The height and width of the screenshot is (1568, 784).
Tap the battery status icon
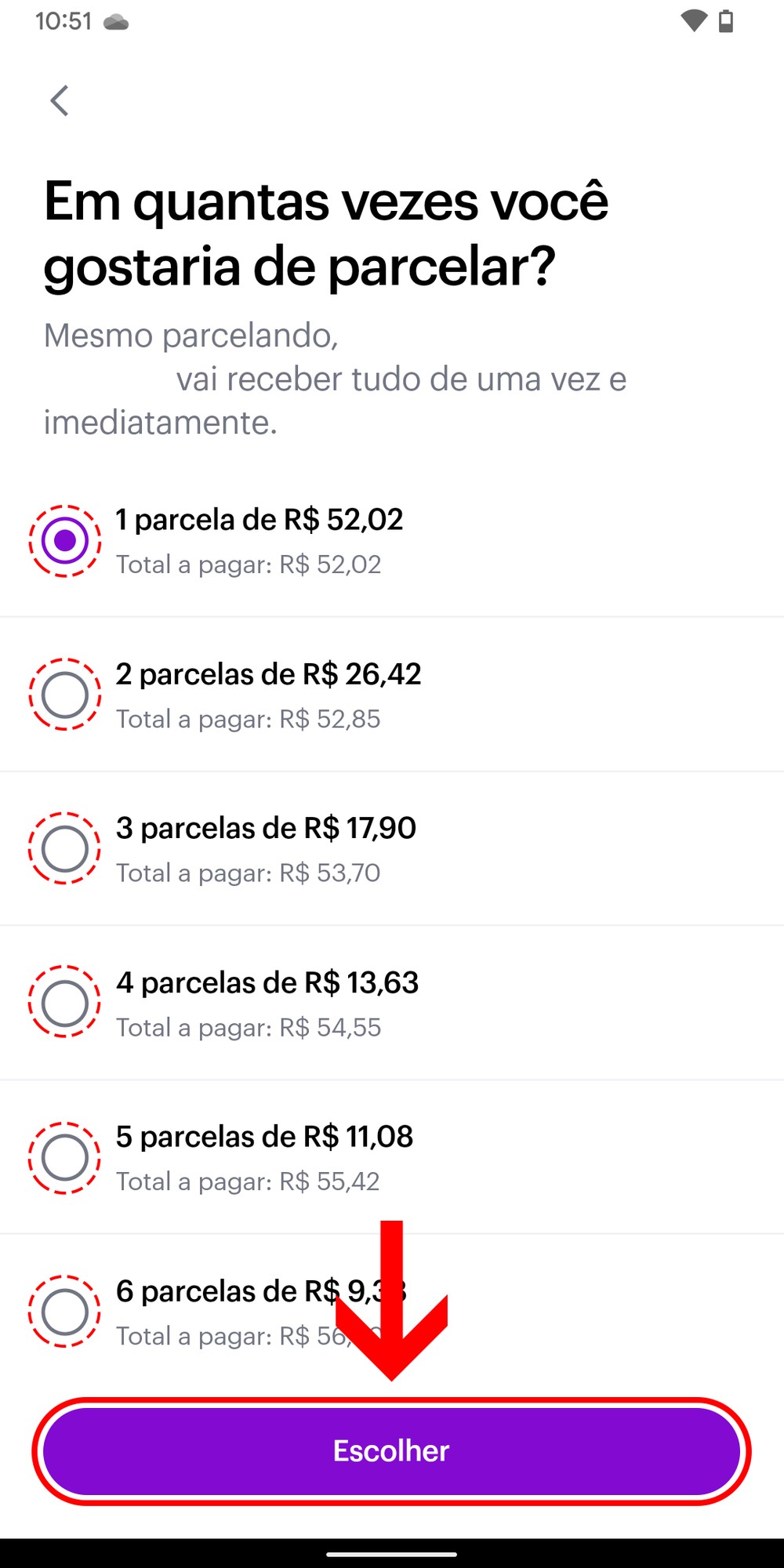(x=726, y=21)
